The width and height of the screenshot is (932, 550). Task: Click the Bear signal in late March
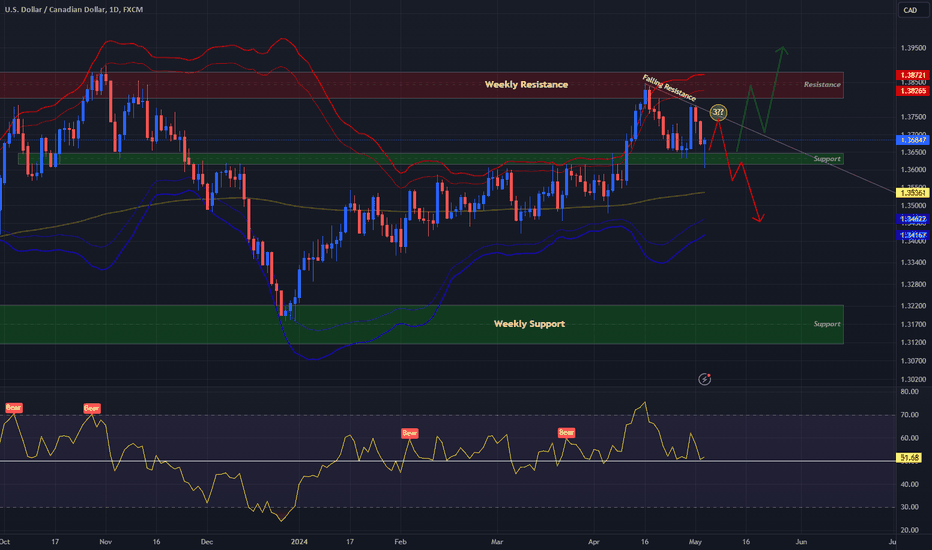(x=566, y=432)
